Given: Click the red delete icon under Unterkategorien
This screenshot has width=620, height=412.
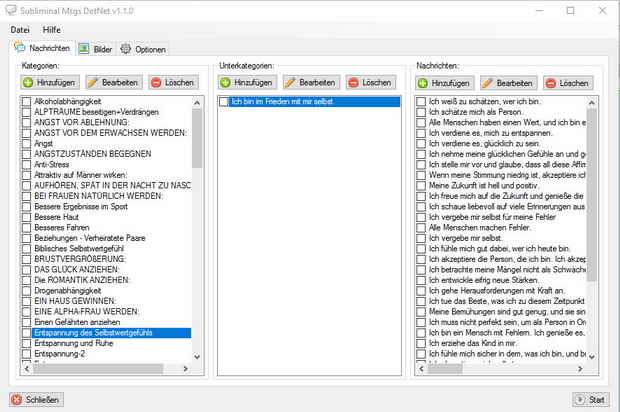Looking at the screenshot, I should (353, 83).
